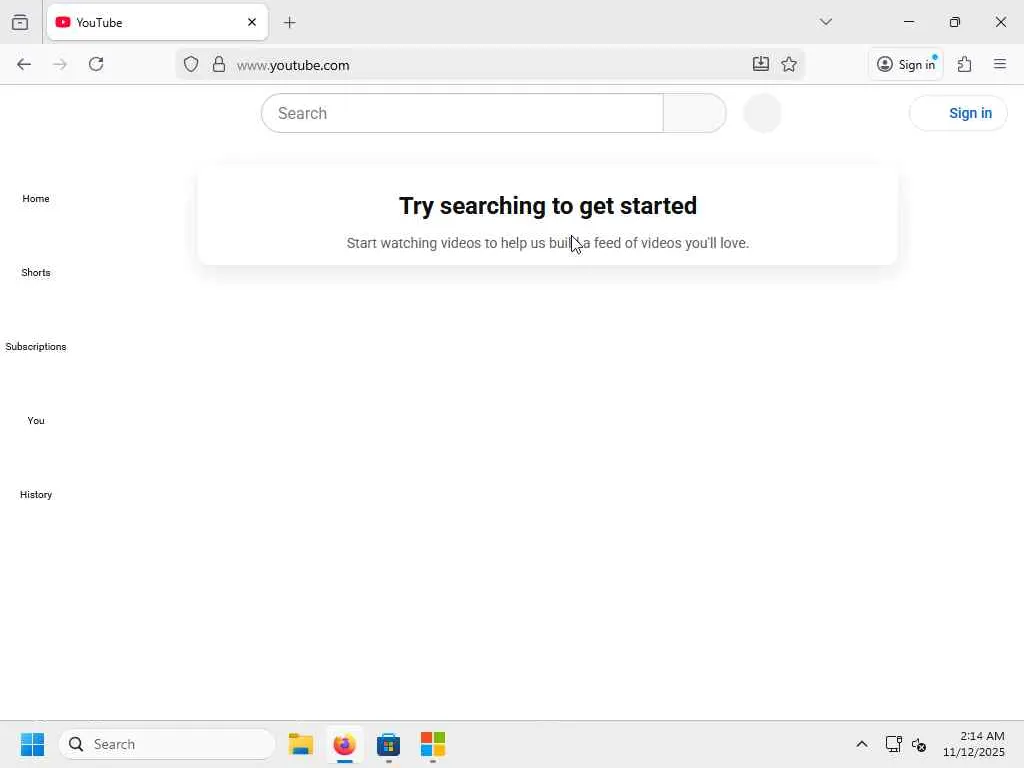Reload the current page

[x=96, y=64]
